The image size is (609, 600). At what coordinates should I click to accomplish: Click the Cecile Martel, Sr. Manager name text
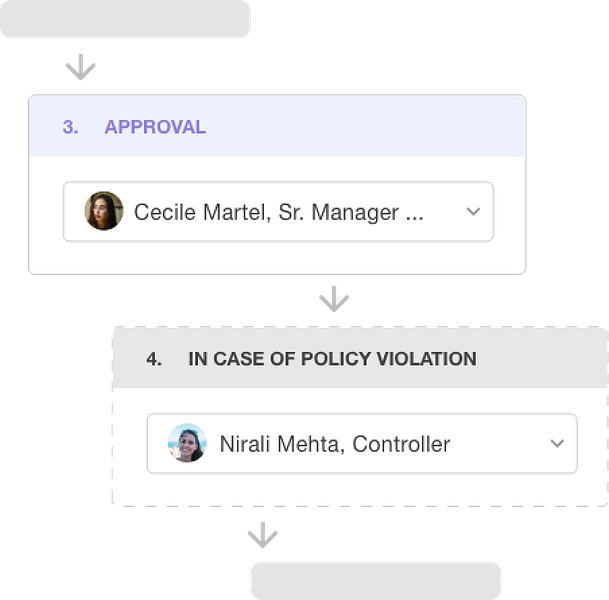pos(278,212)
